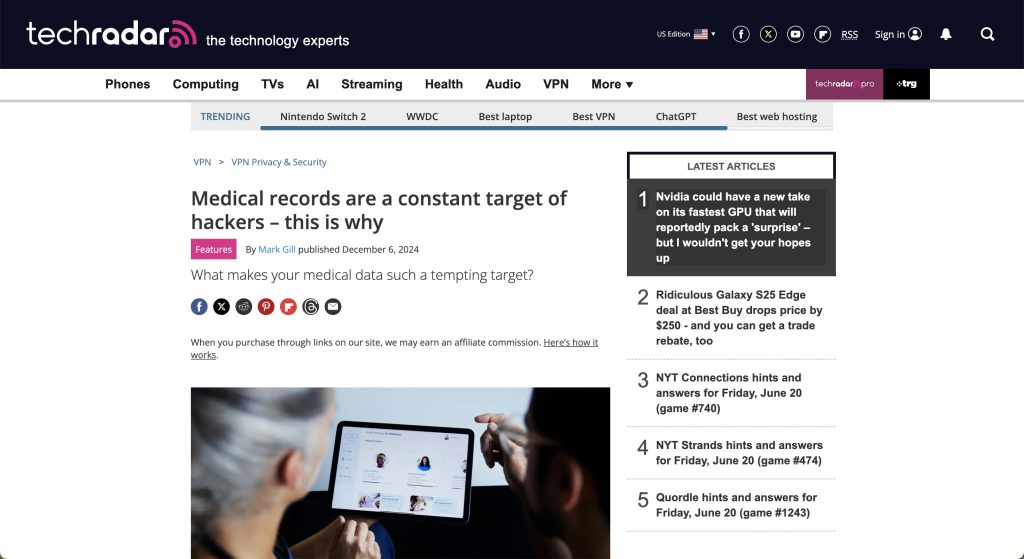The width and height of the screenshot is (1024, 559).
Task: Select trending topic Best web hosting
Action: coord(776,116)
